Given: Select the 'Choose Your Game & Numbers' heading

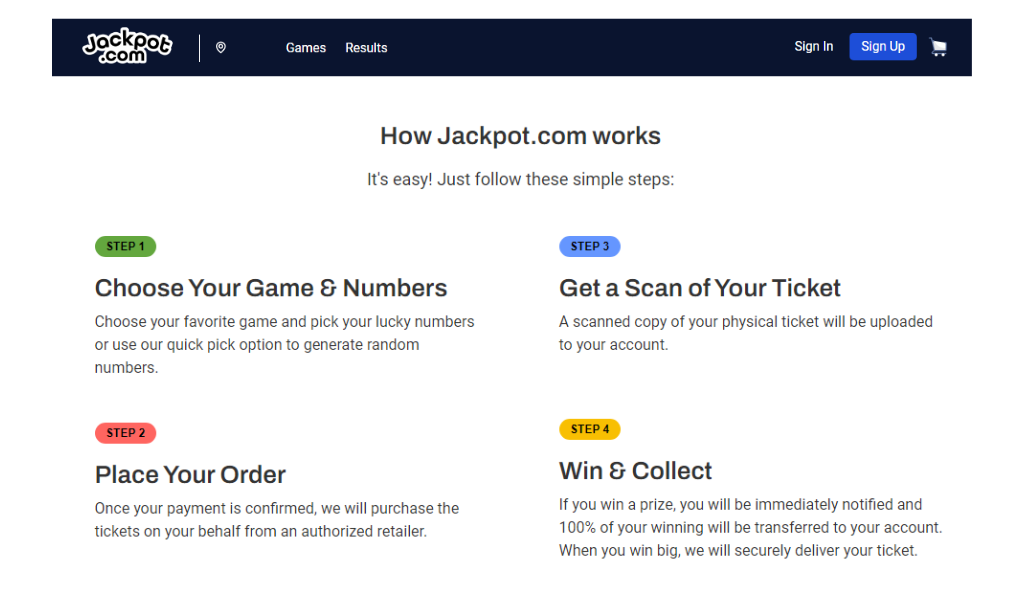Looking at the screenshot, I should tap(271, 288).
